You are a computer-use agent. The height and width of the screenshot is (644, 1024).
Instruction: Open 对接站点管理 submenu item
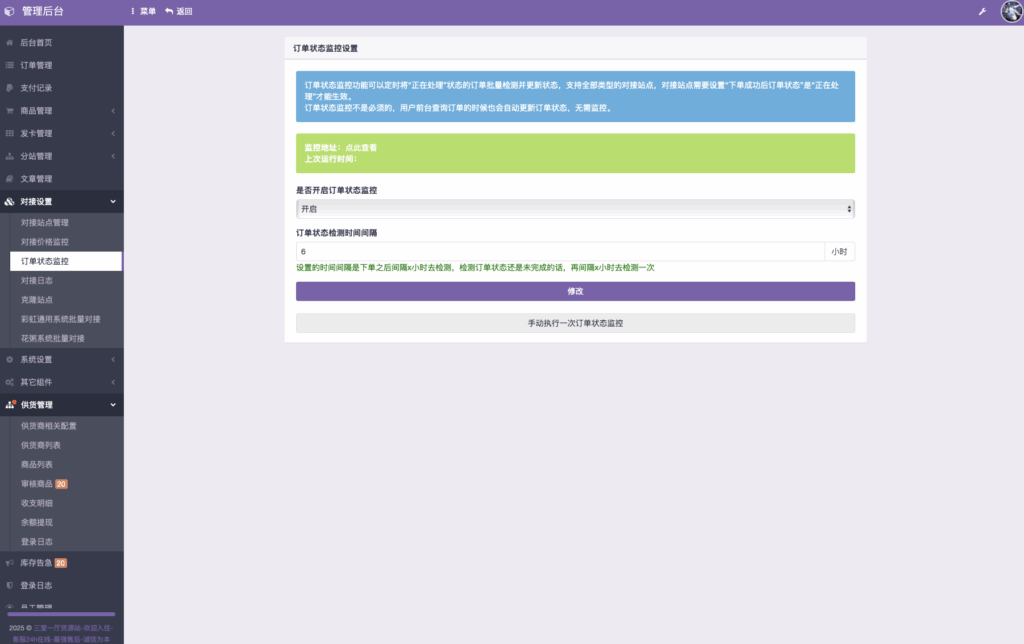point(45,223)
